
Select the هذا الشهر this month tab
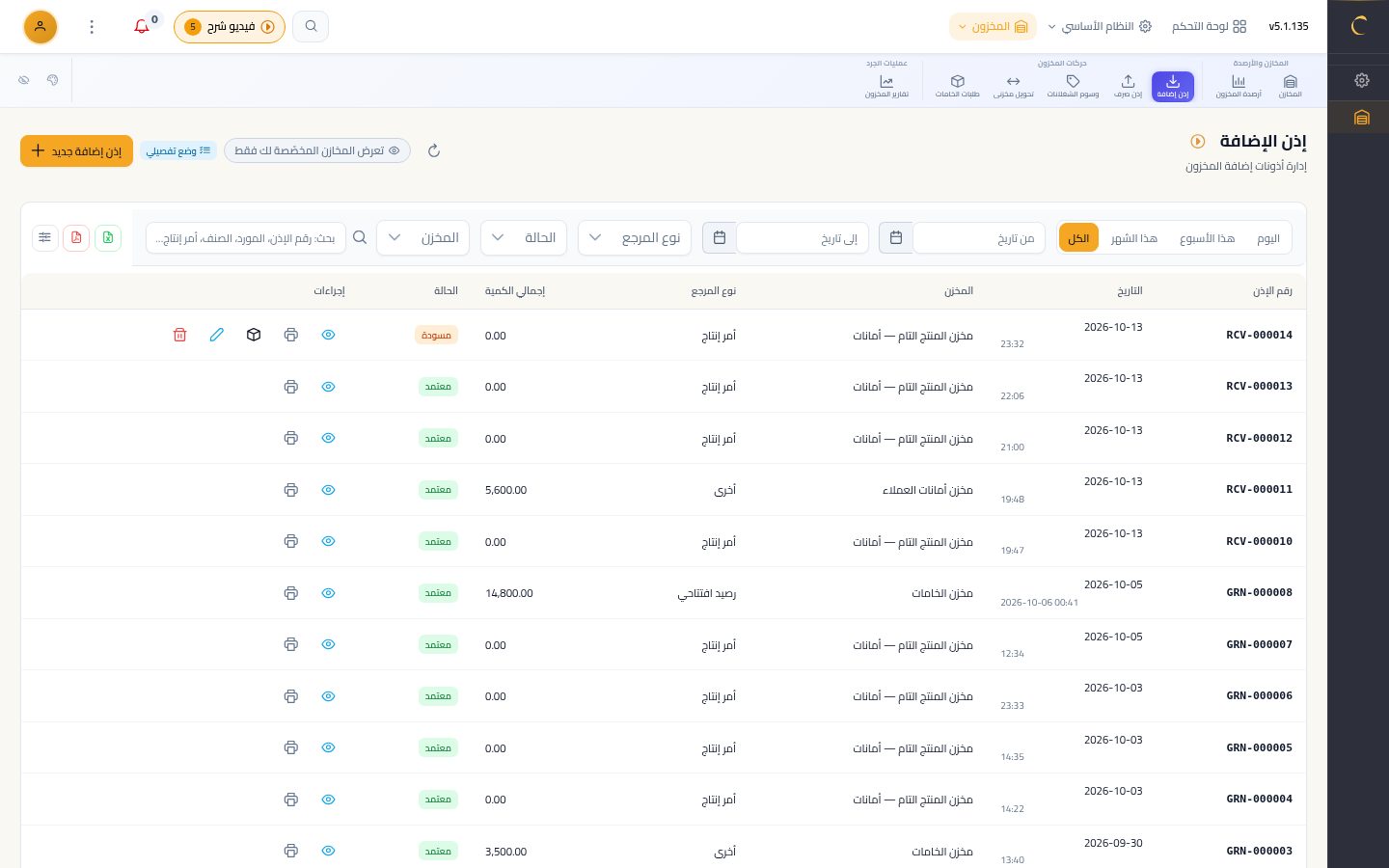click(x=1134, y=237)
